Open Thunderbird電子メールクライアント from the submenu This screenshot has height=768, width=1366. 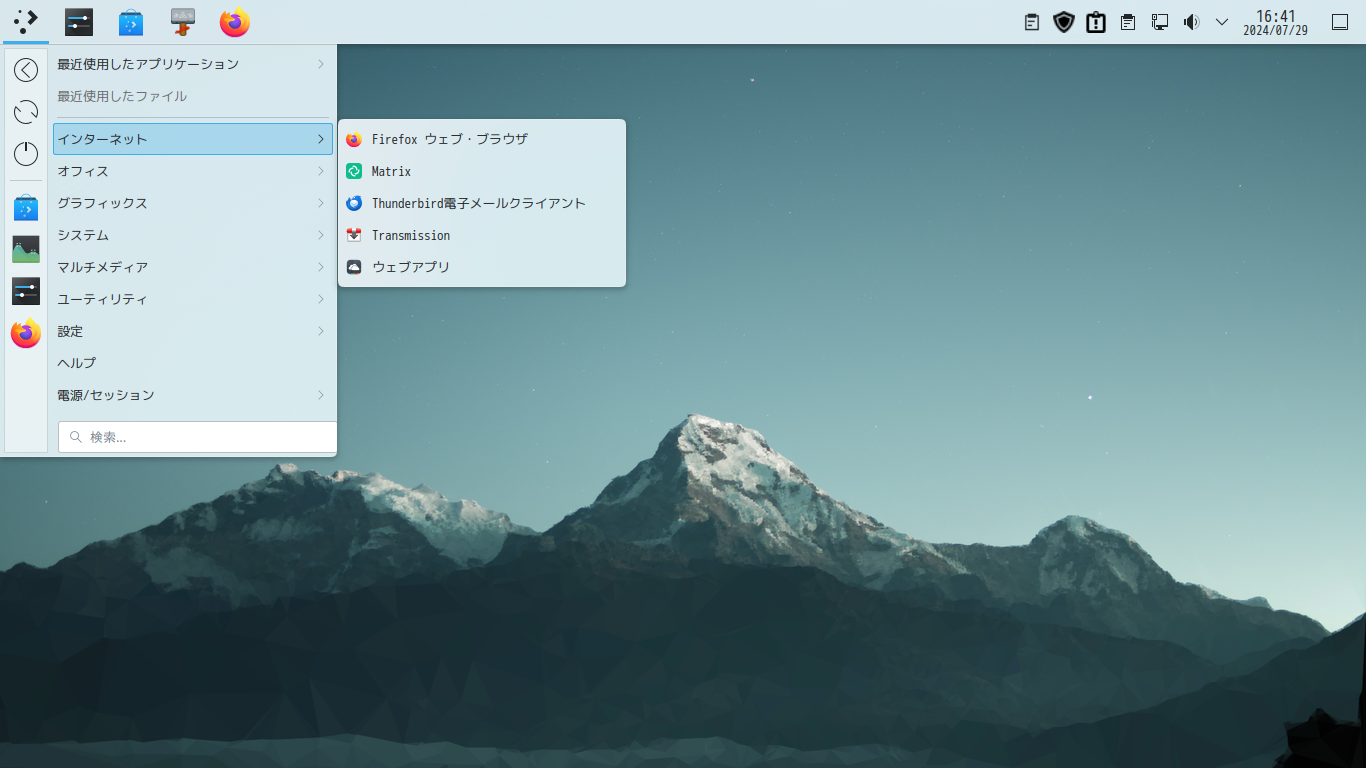[x=482, y=203]
